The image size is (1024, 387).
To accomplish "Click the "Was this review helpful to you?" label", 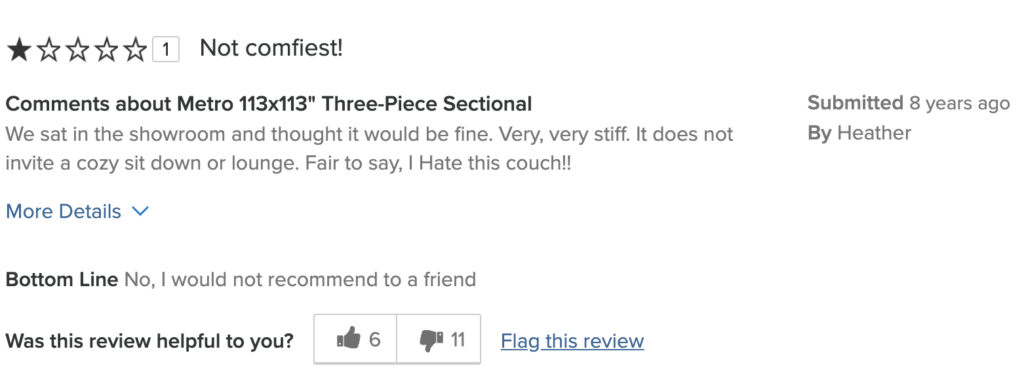I will [x=150, y=341].
